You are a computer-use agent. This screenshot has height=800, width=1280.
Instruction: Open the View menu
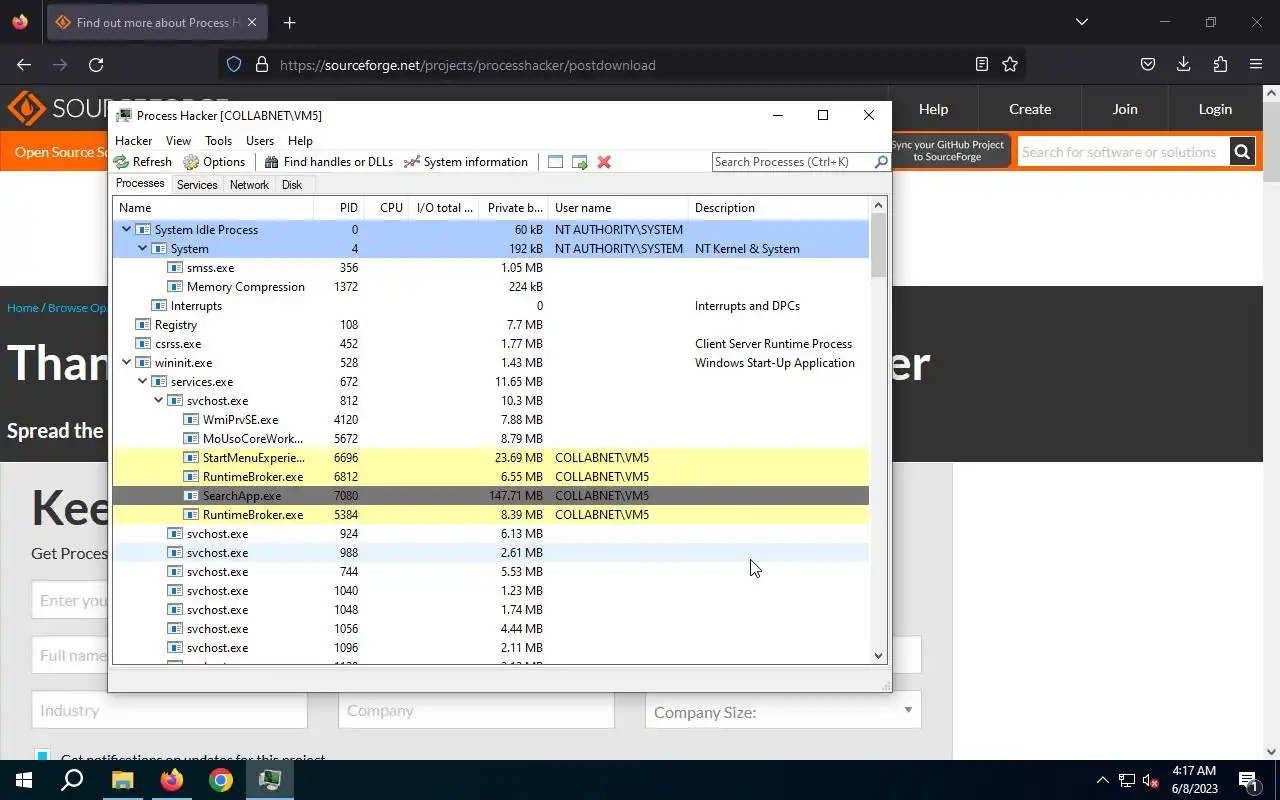click(178, 141)
